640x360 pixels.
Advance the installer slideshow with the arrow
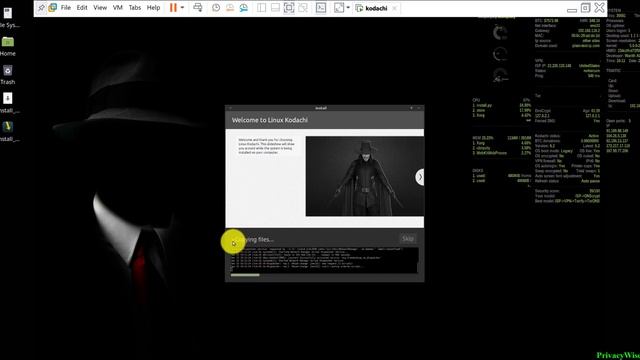click(x=420, y=177)
